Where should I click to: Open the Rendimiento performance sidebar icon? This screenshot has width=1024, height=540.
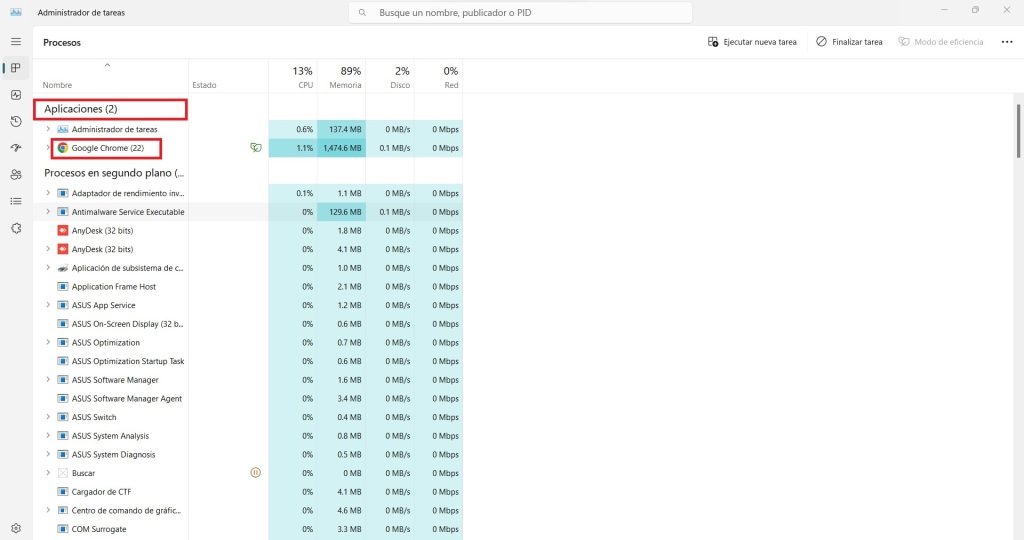[16, 95]
